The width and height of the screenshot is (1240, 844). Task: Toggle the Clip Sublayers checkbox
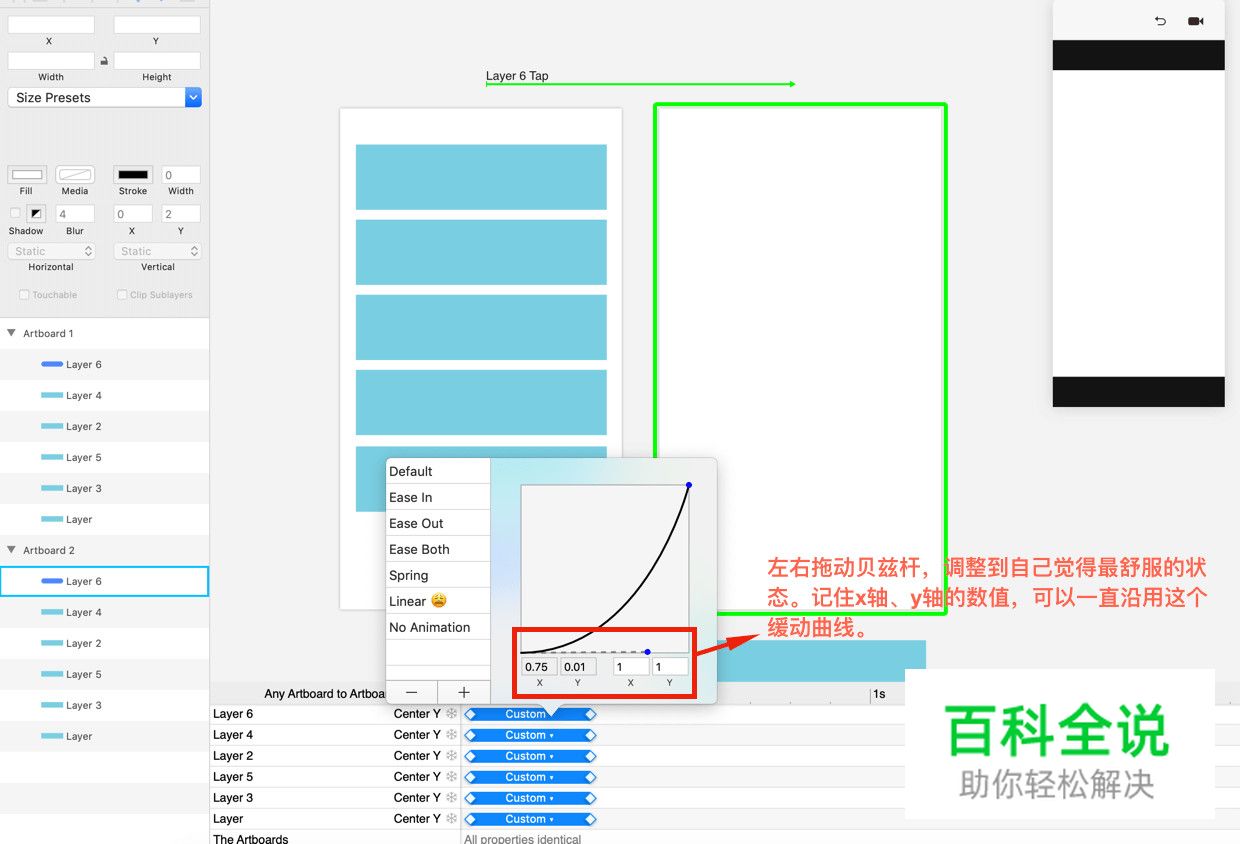click(122, 295)
